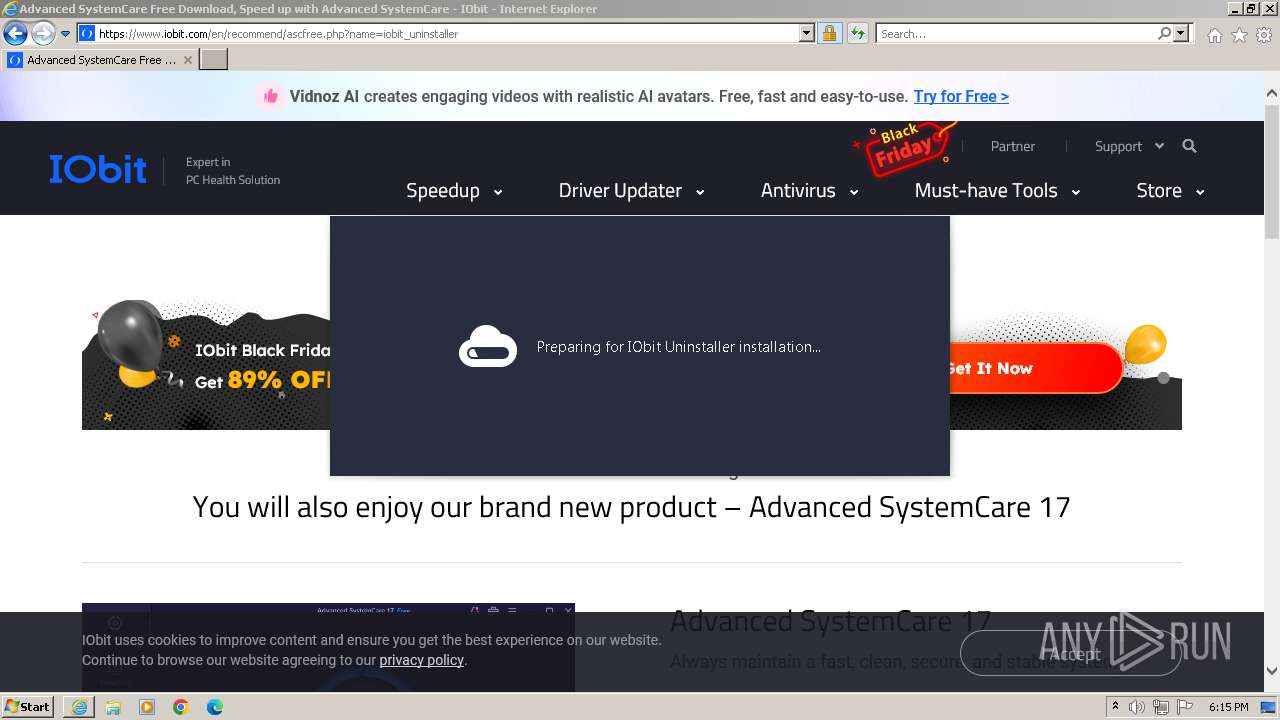Image resolution: width=1280 pixels, height=720 pixels.
Task: Go back with the browser back arrow
Action: click(15, 34)
